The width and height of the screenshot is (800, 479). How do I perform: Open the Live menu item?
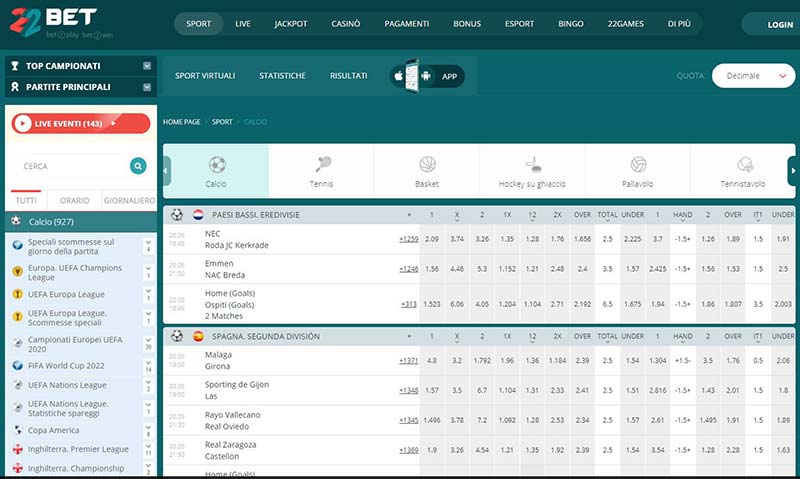coord(243,23)
